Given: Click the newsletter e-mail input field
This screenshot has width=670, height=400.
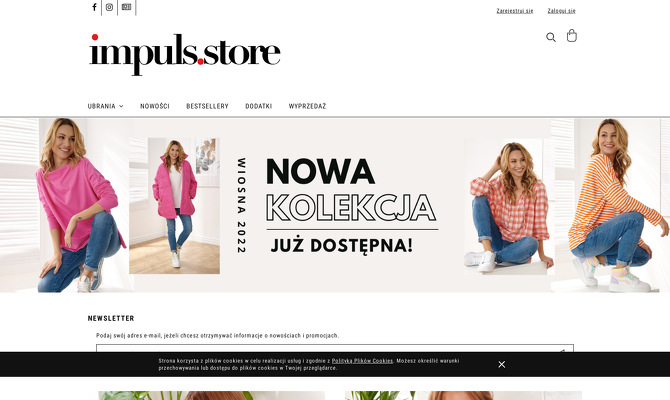Looking at the screenshot, I should tap(335, 348).
